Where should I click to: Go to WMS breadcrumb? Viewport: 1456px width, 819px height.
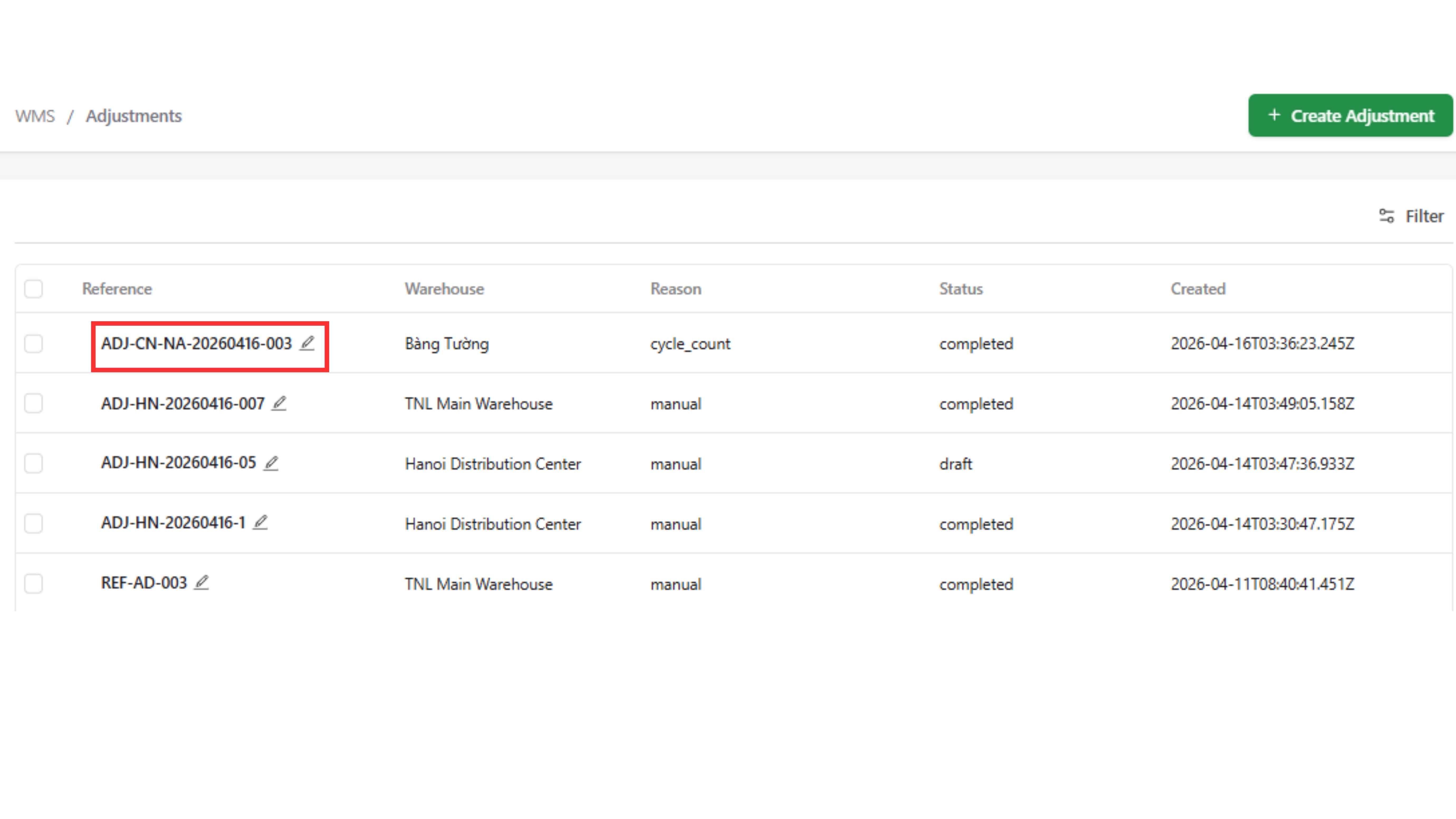(35, 116)
